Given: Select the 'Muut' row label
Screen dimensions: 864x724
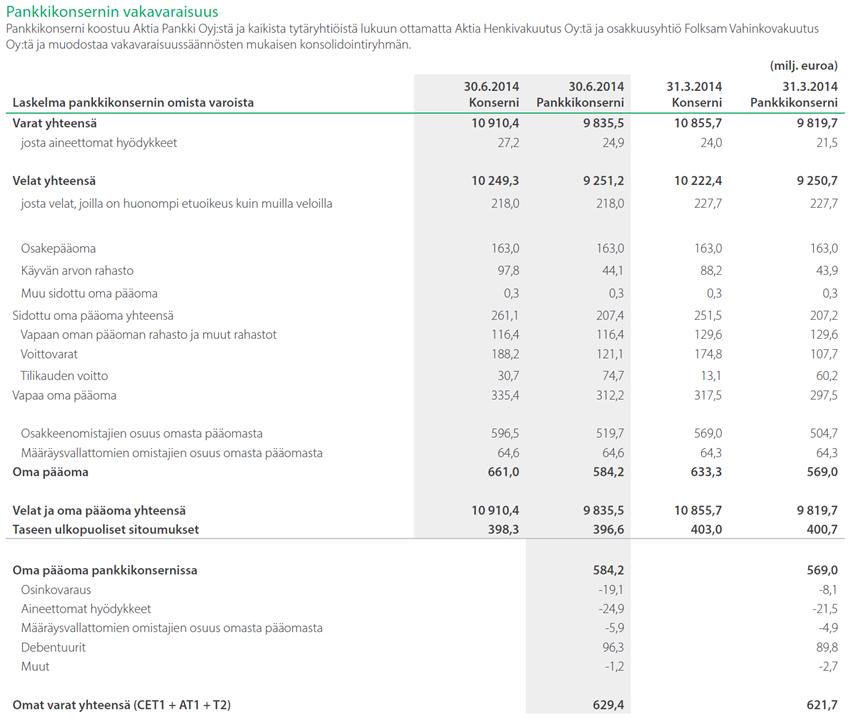Looking at the screenshot, I should pos(35,667).
